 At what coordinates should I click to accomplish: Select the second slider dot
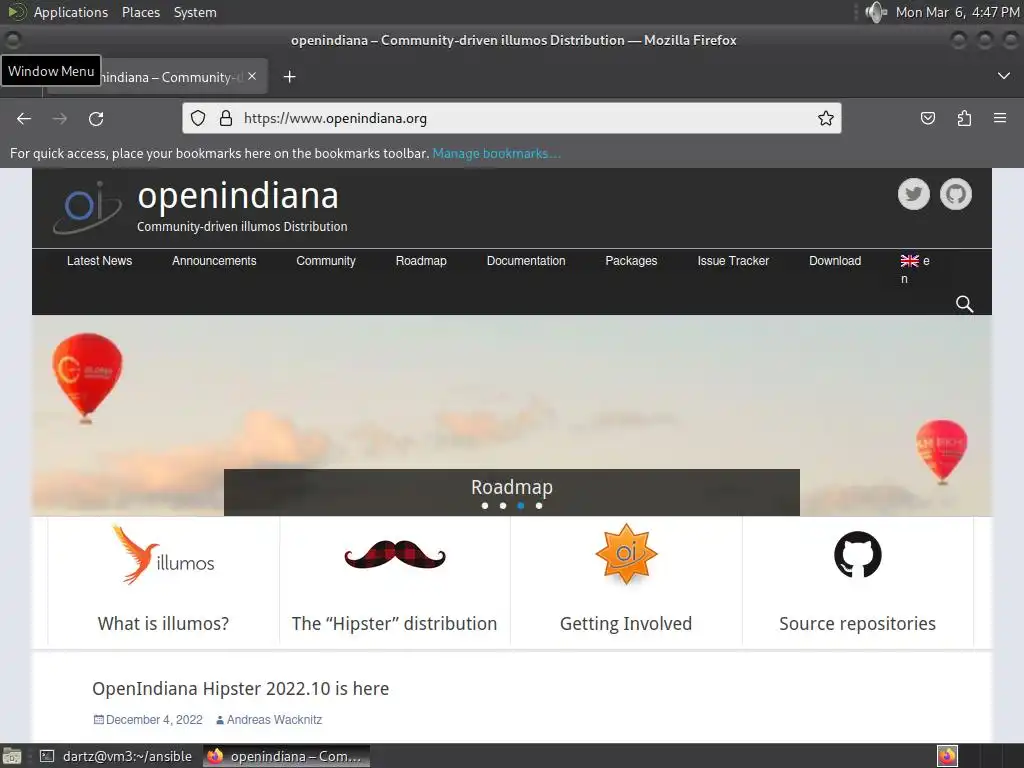(x=503, y=505)
